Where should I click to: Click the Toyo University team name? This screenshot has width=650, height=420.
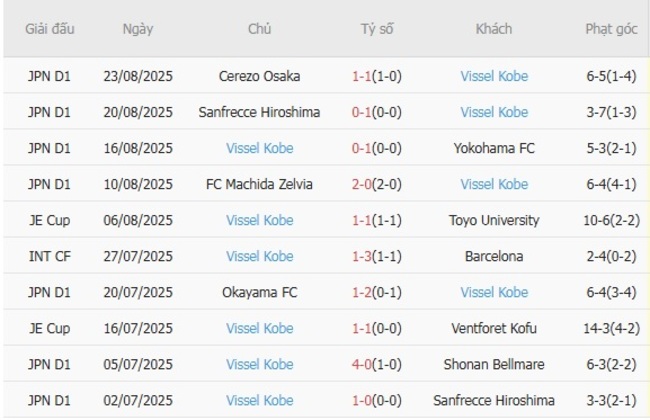494,220
